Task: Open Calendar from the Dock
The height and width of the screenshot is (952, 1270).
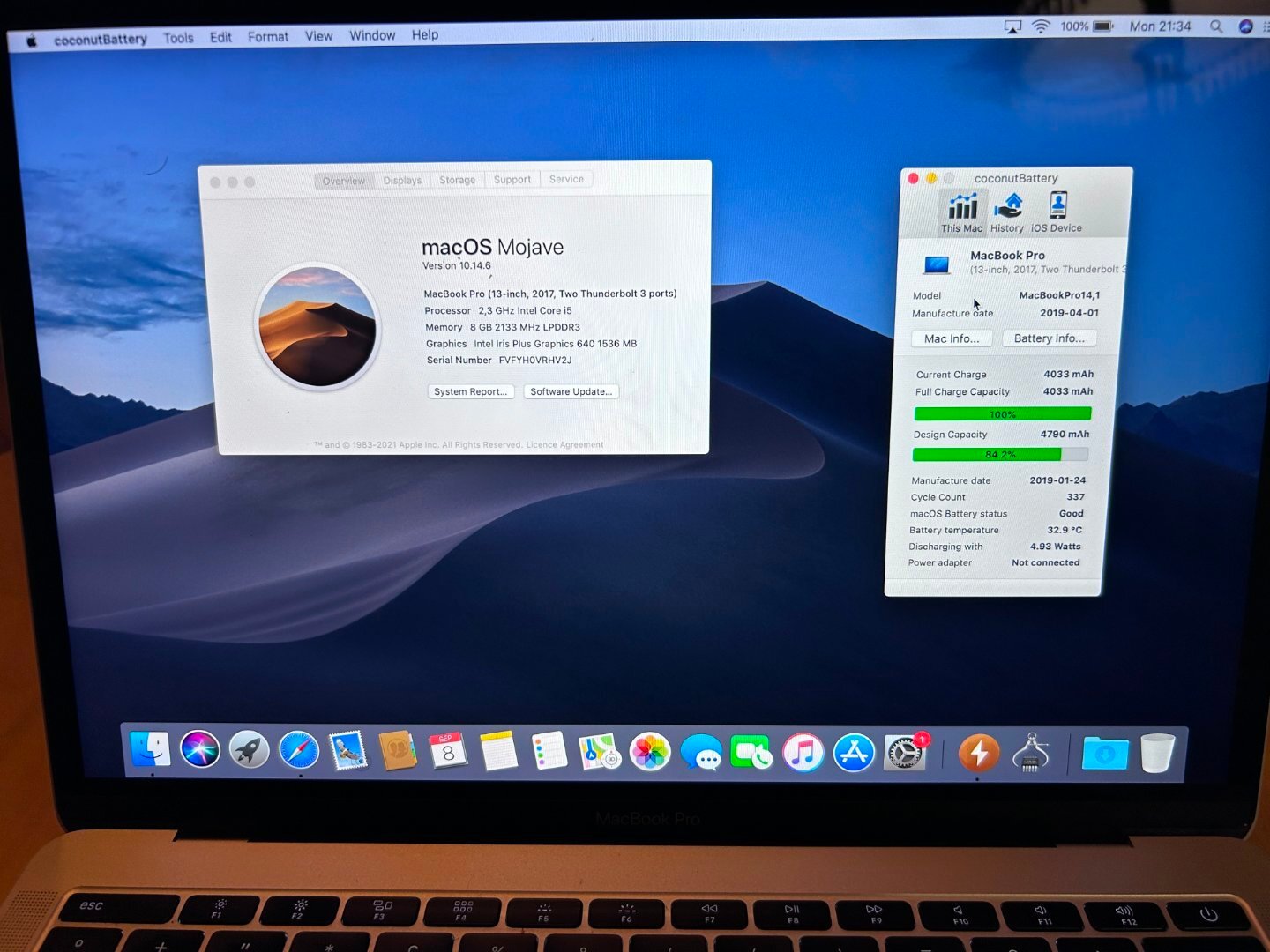Action: pos(448,752)
